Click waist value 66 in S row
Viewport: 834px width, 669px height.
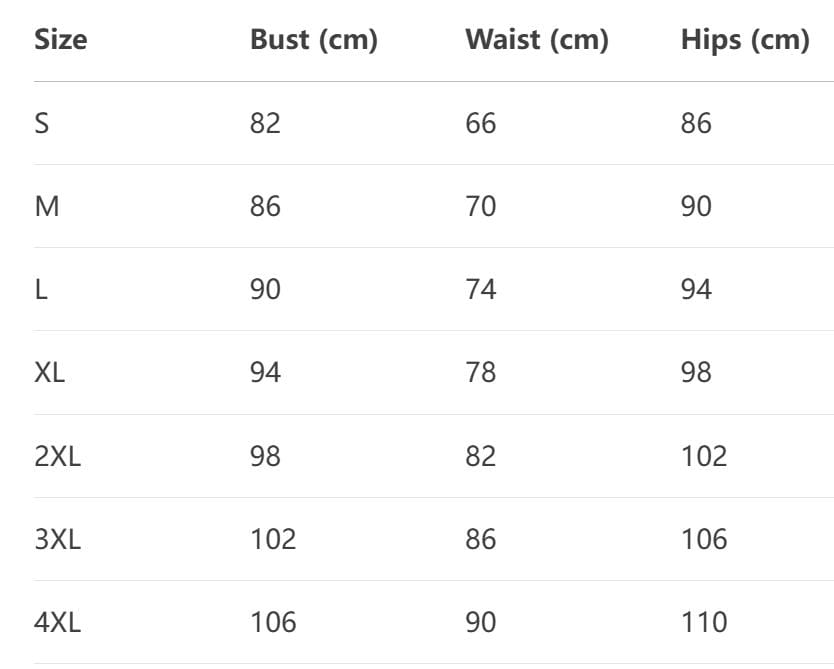tap(481, 123)
